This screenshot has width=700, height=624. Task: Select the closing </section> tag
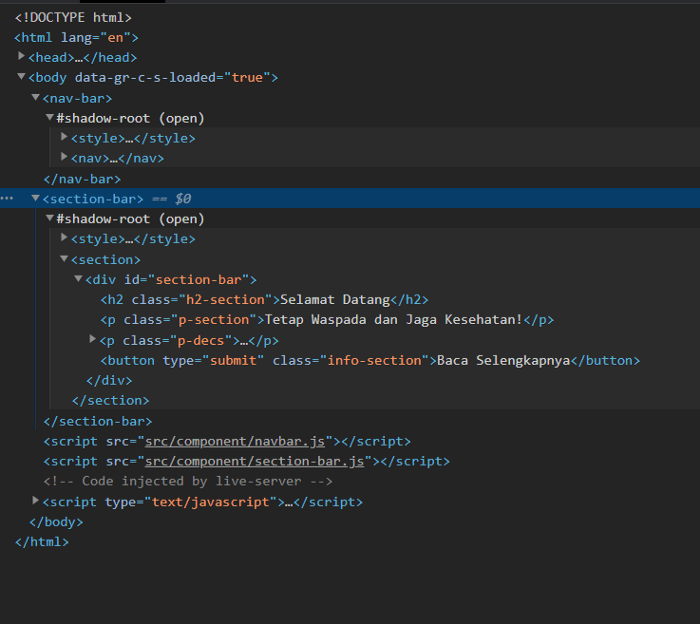(111, 400)
